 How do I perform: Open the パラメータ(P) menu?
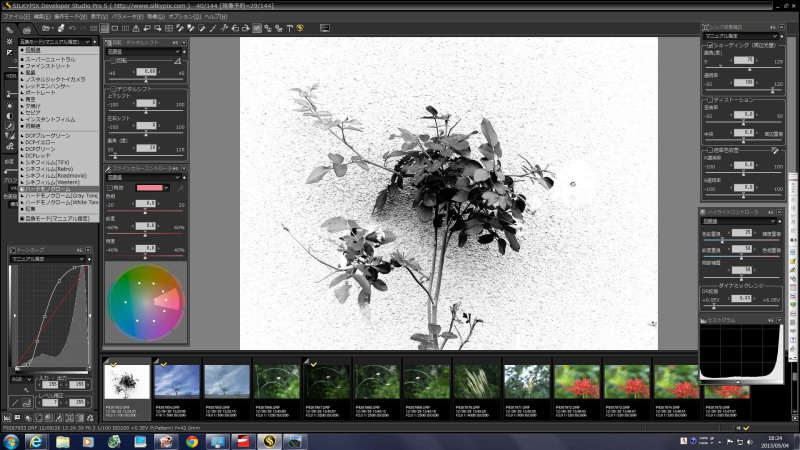click(128, 16)
